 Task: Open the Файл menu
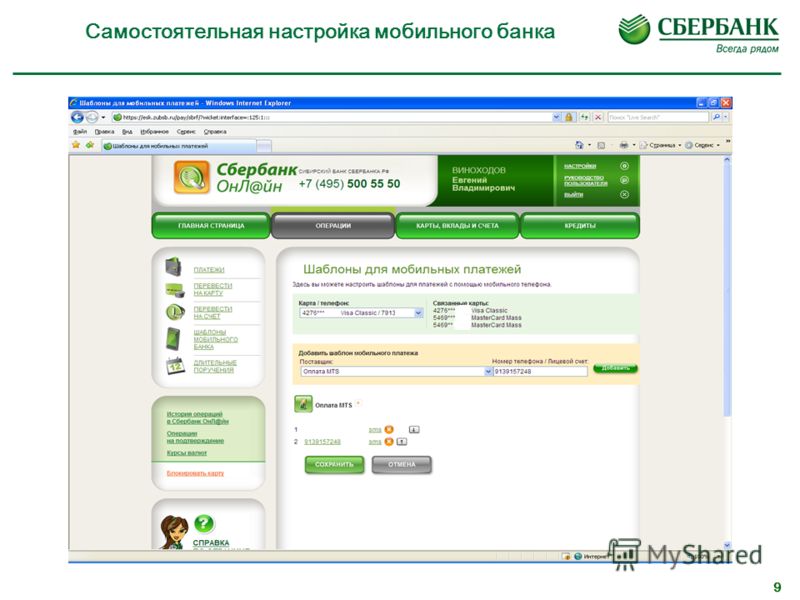[x=80, y=132]
